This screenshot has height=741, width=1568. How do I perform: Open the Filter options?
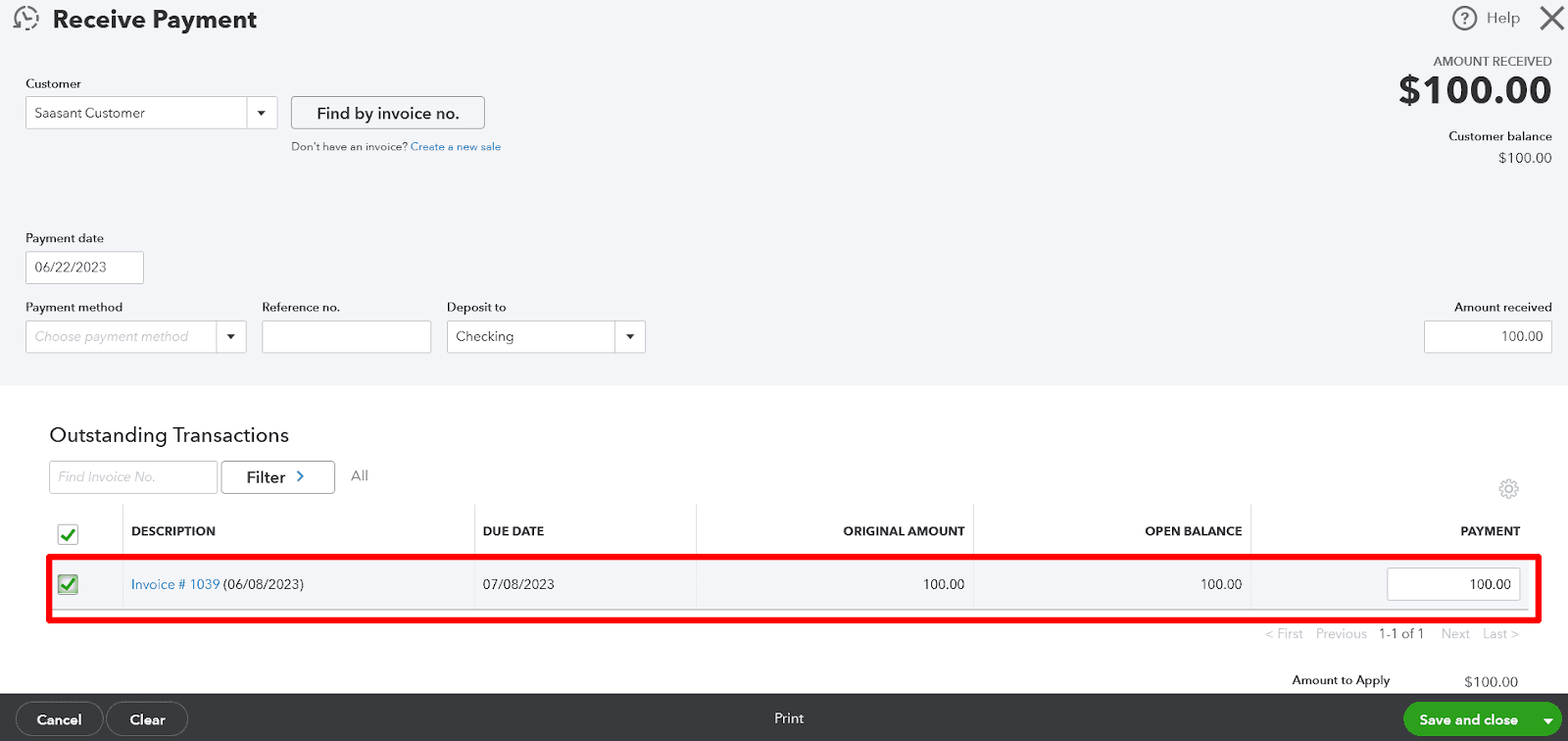[277, 477]
